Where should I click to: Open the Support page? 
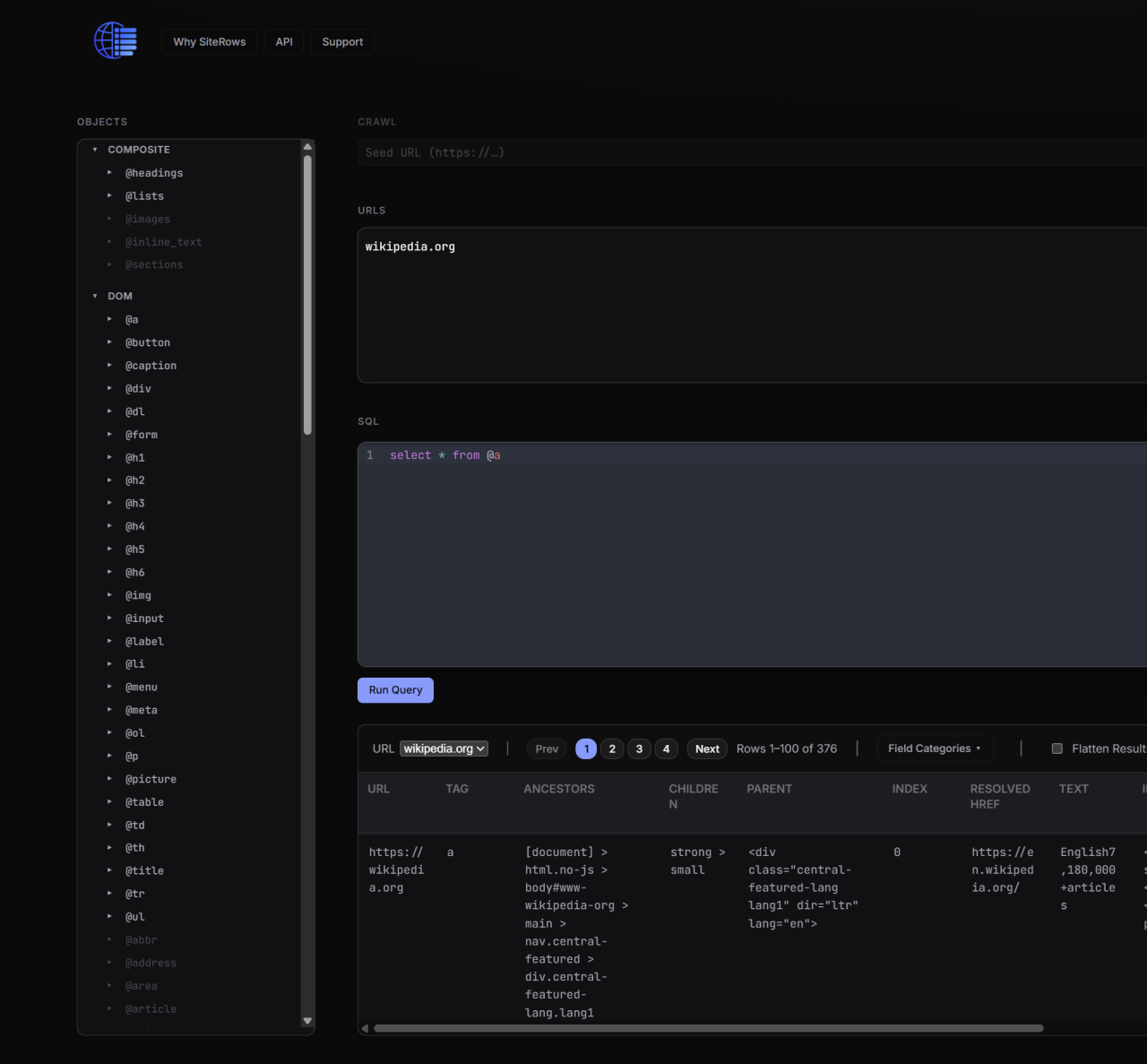click(342, 42)
